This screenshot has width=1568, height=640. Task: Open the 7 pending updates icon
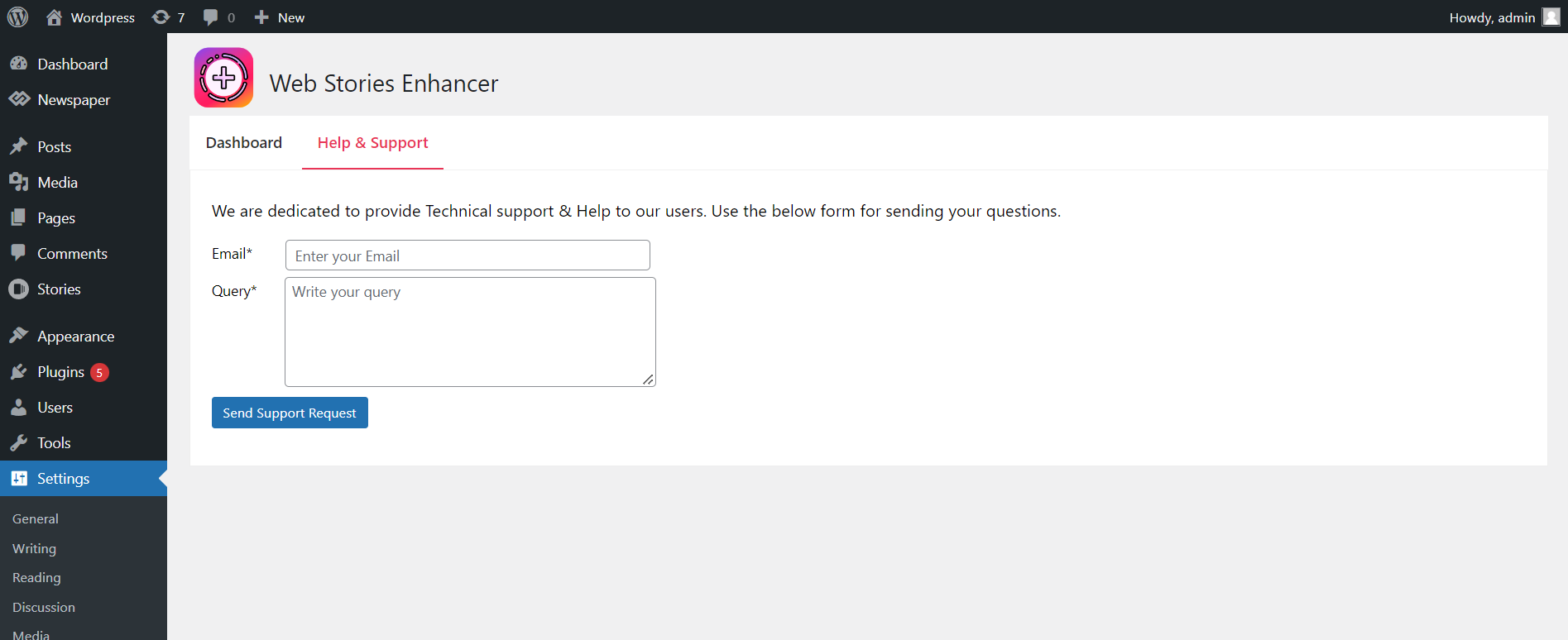click(x=169, y=17)
